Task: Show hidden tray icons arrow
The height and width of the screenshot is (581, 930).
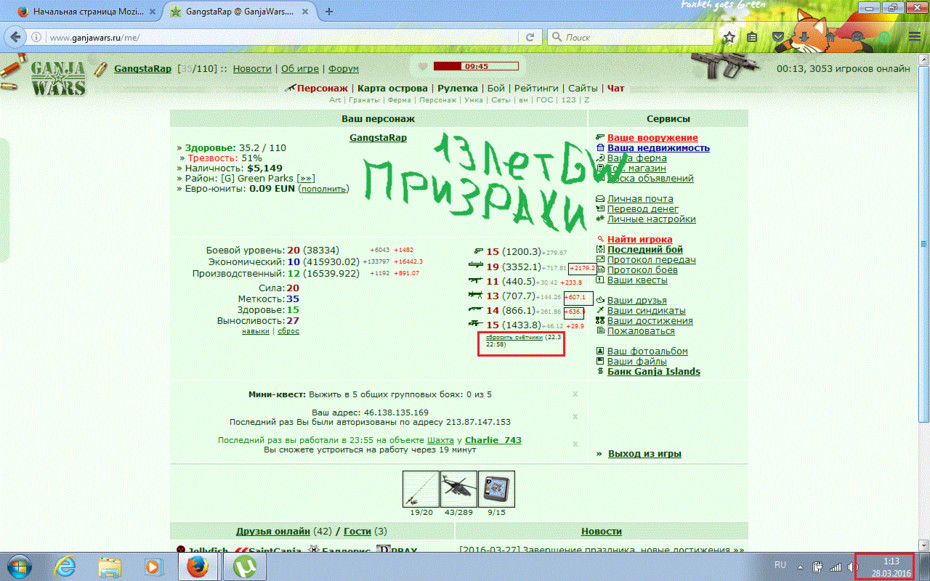Action: pyautogui.click(x=800, y=567)
